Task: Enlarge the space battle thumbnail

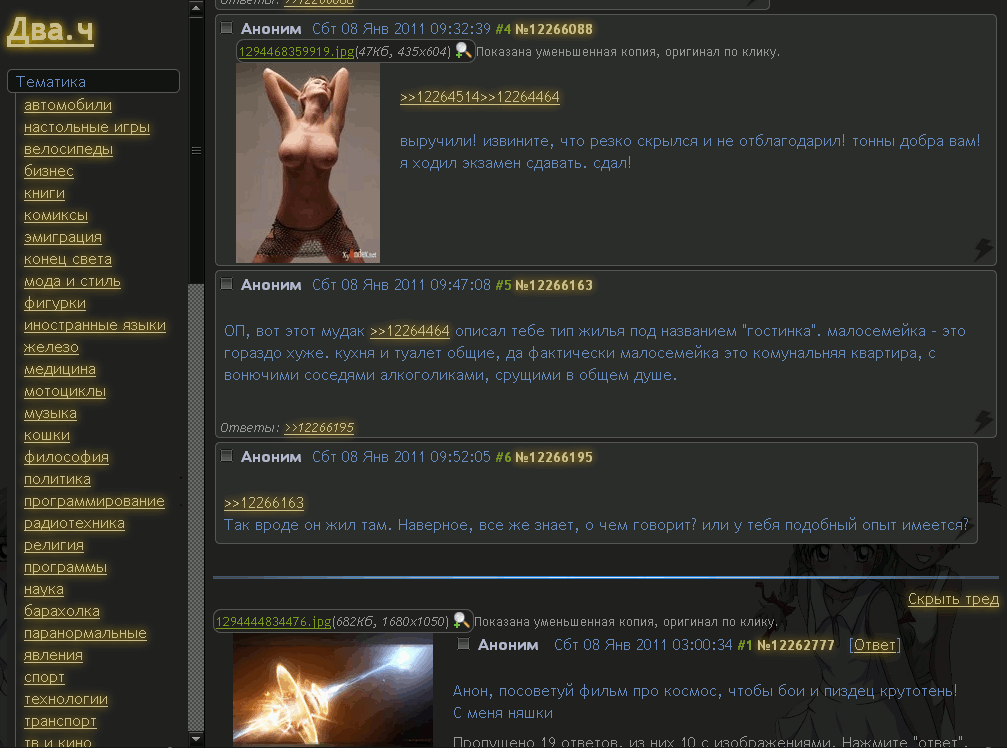Action: (333, 690)
